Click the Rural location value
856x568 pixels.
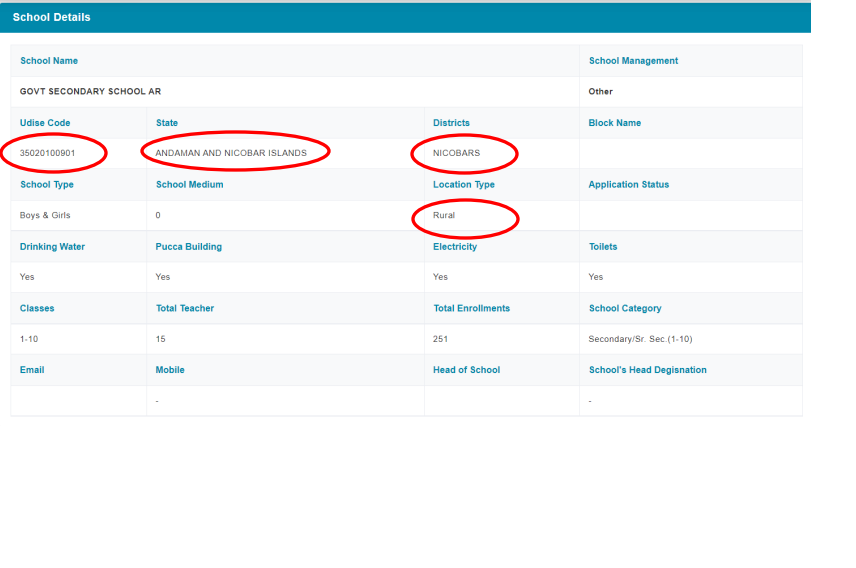tap(444, 215)
